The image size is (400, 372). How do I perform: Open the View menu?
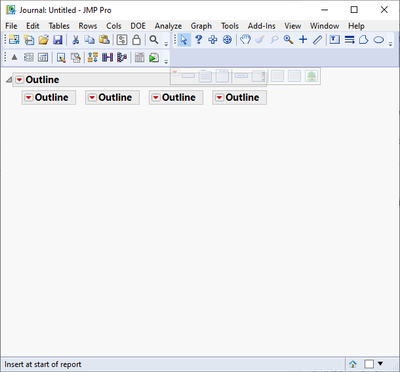pos(293,26)
